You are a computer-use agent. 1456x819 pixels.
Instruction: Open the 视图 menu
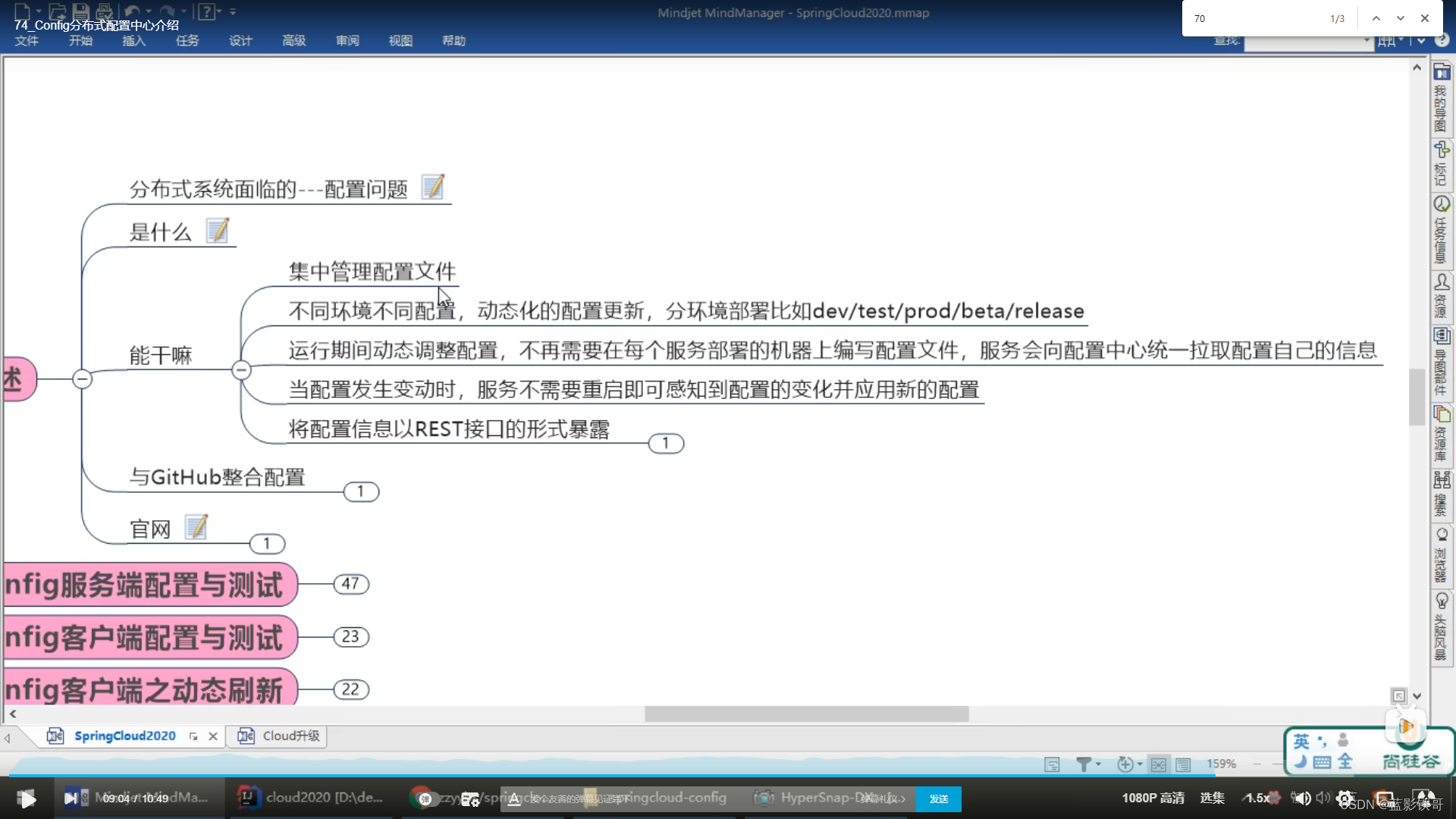coord(400,40)
